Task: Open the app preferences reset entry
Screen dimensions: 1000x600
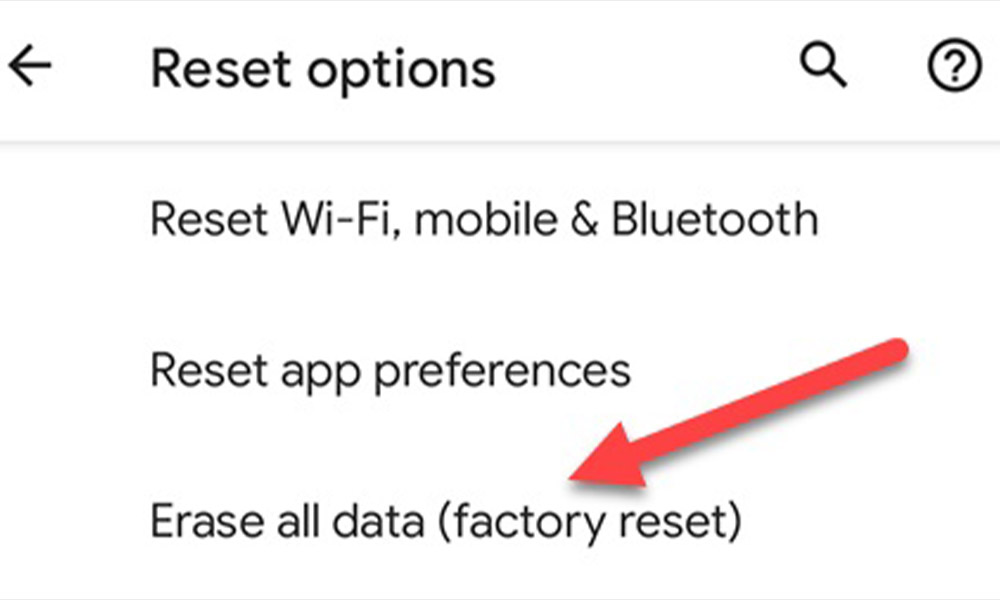Action: (390, 371)
